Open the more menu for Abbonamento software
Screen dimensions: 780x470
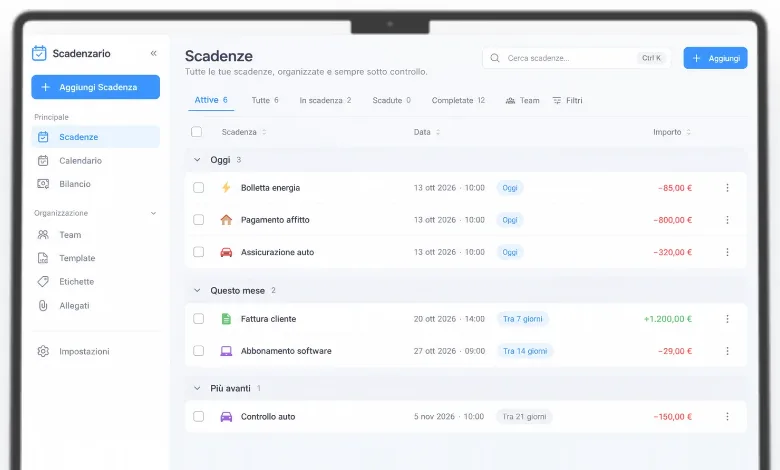point(727,351)
